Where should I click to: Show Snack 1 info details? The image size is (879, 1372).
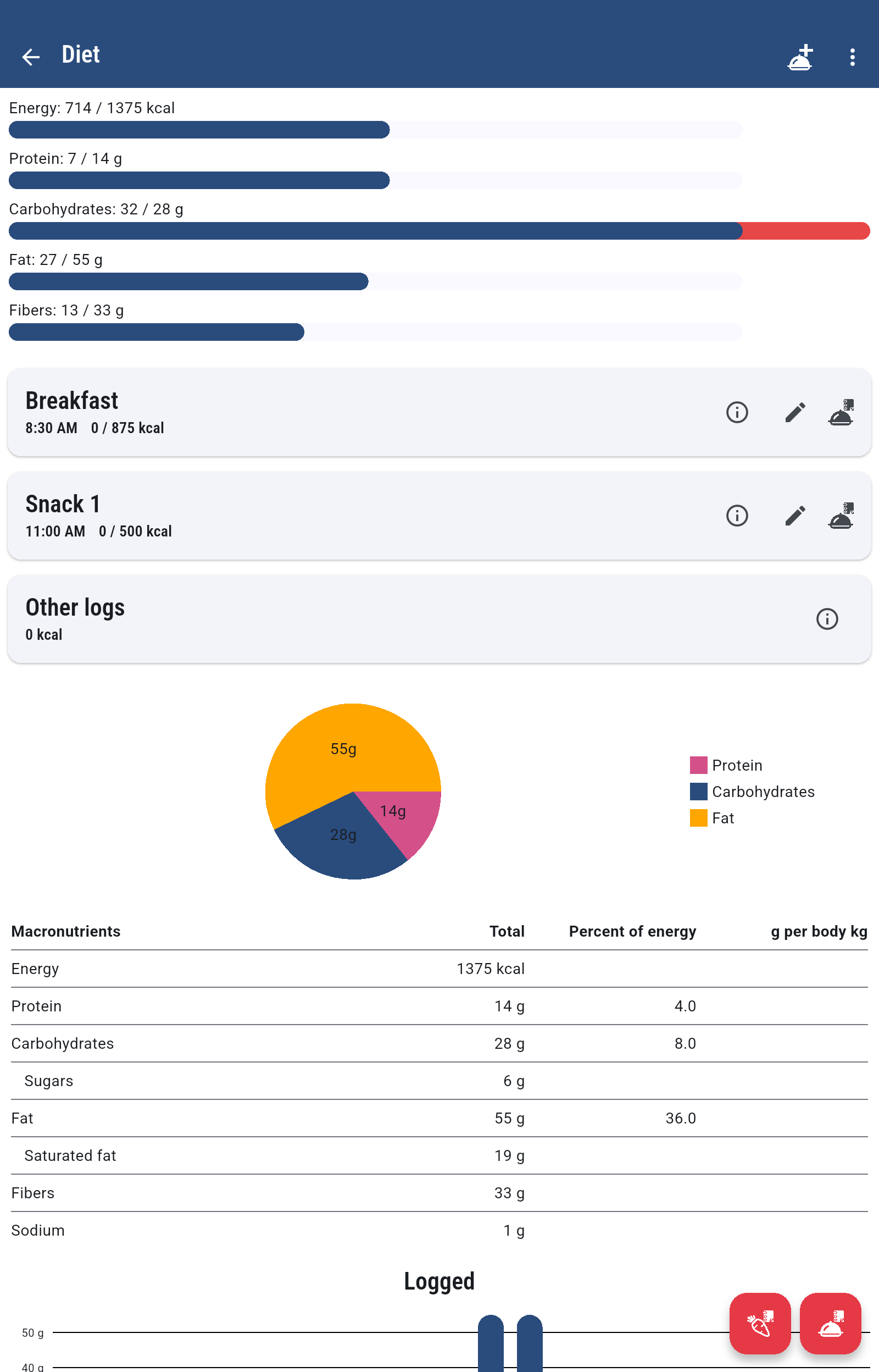point(737,515)
